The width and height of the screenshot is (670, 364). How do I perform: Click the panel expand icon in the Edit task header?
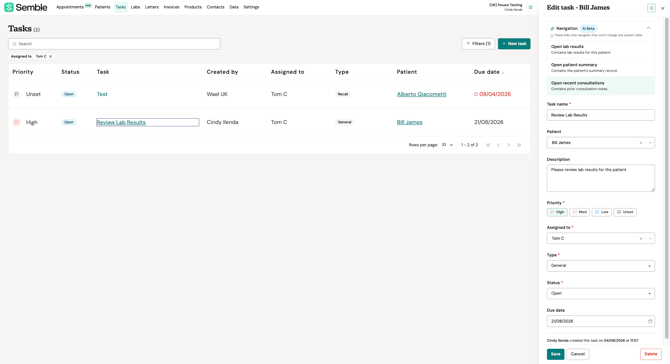click(651, 8)
